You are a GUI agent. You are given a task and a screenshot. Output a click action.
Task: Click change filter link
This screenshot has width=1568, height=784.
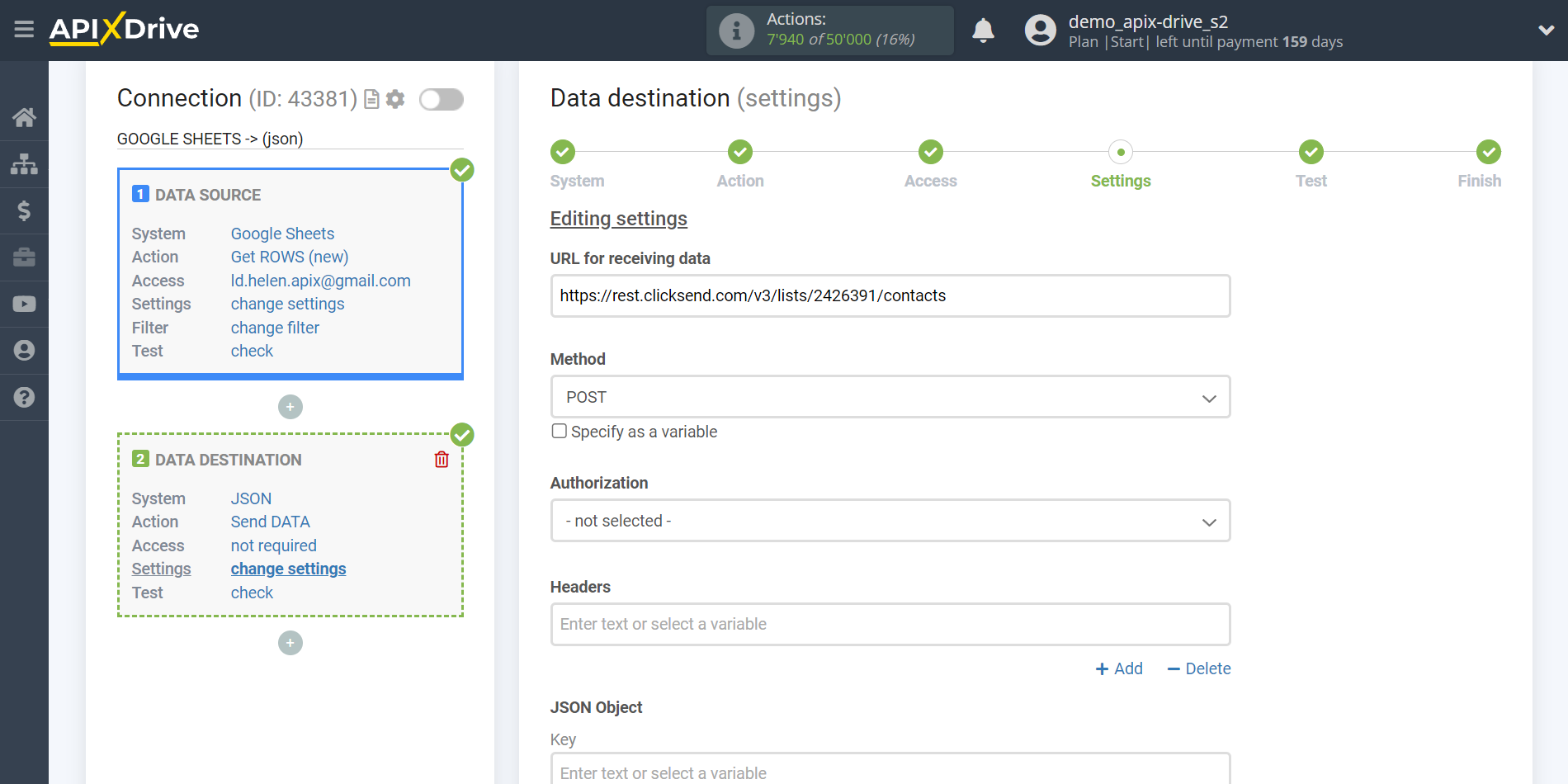275,328
